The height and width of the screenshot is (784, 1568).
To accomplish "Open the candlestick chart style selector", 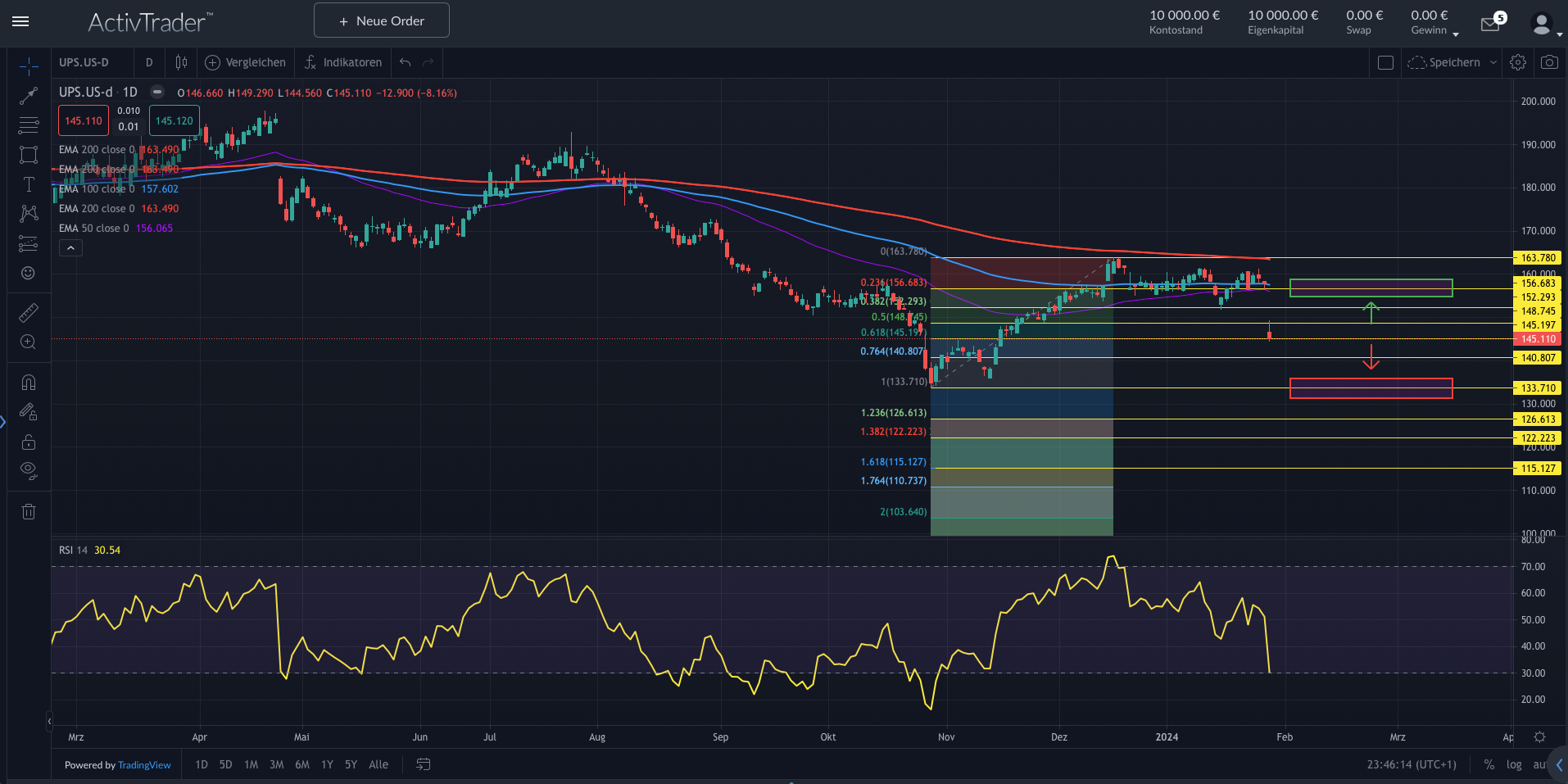I will [x=181, y=62].
